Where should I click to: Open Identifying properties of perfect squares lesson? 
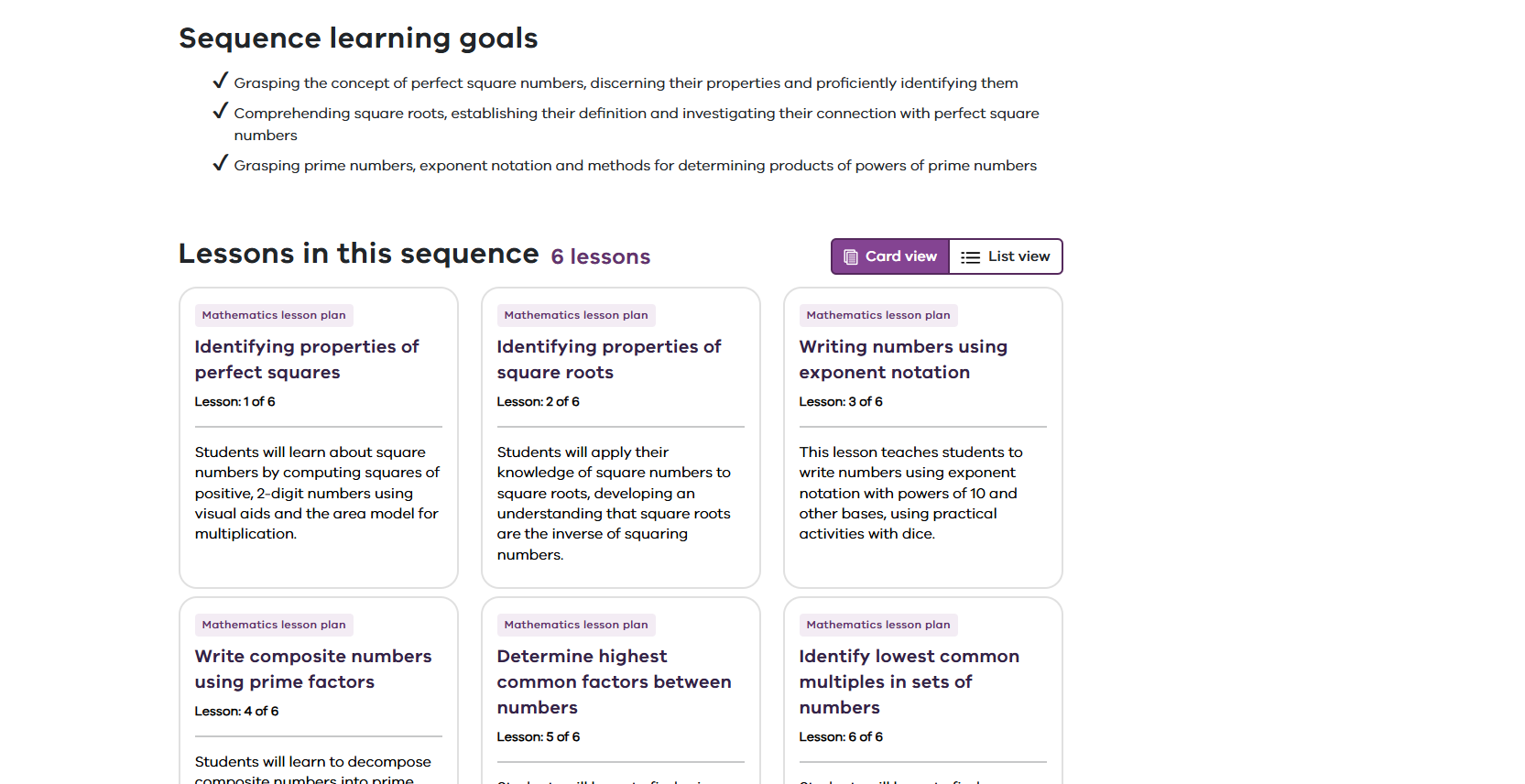(306, 359)
